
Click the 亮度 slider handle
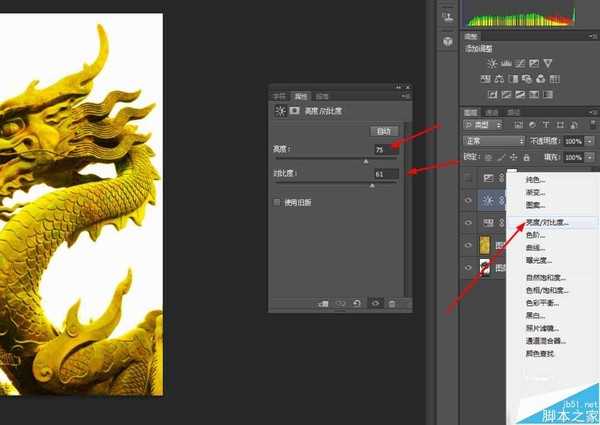point(366,160)
